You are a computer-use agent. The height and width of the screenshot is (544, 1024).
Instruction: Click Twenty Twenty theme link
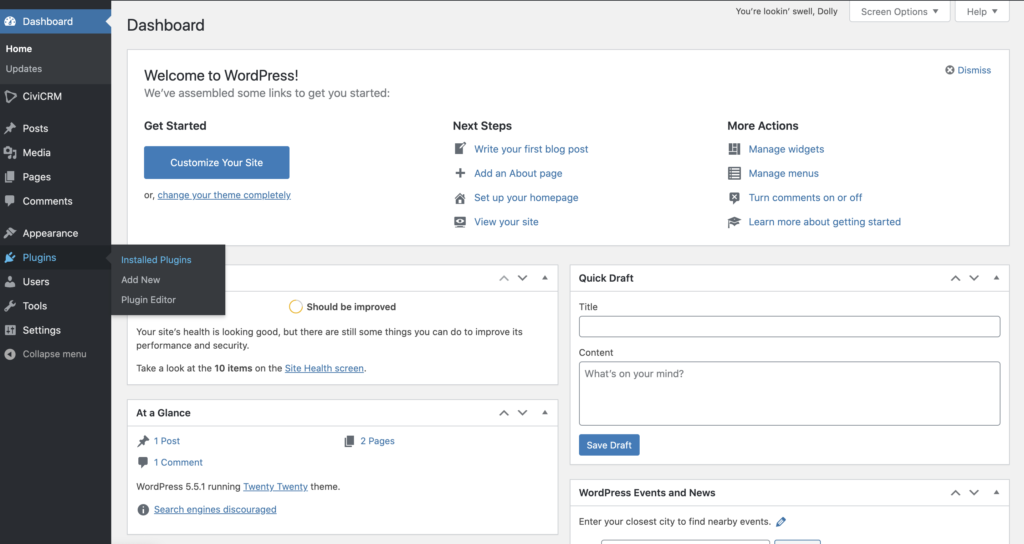pos(275,487)
